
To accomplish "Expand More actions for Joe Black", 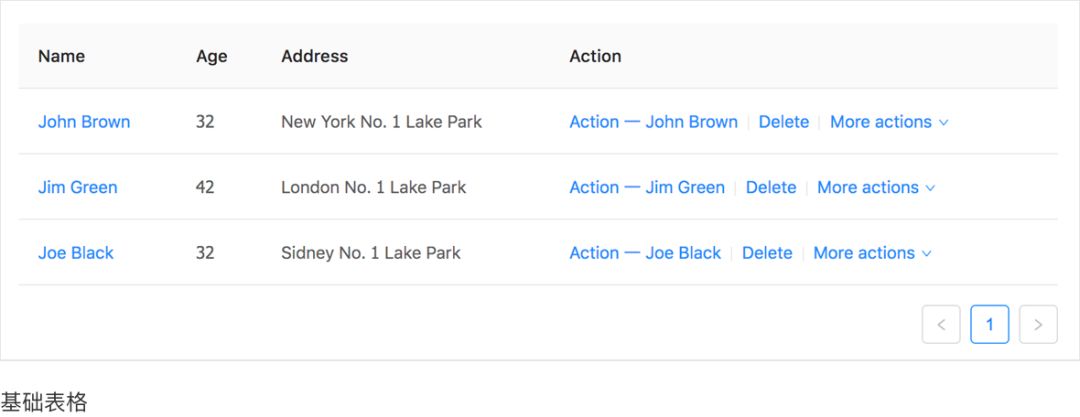I will (873, 253).
